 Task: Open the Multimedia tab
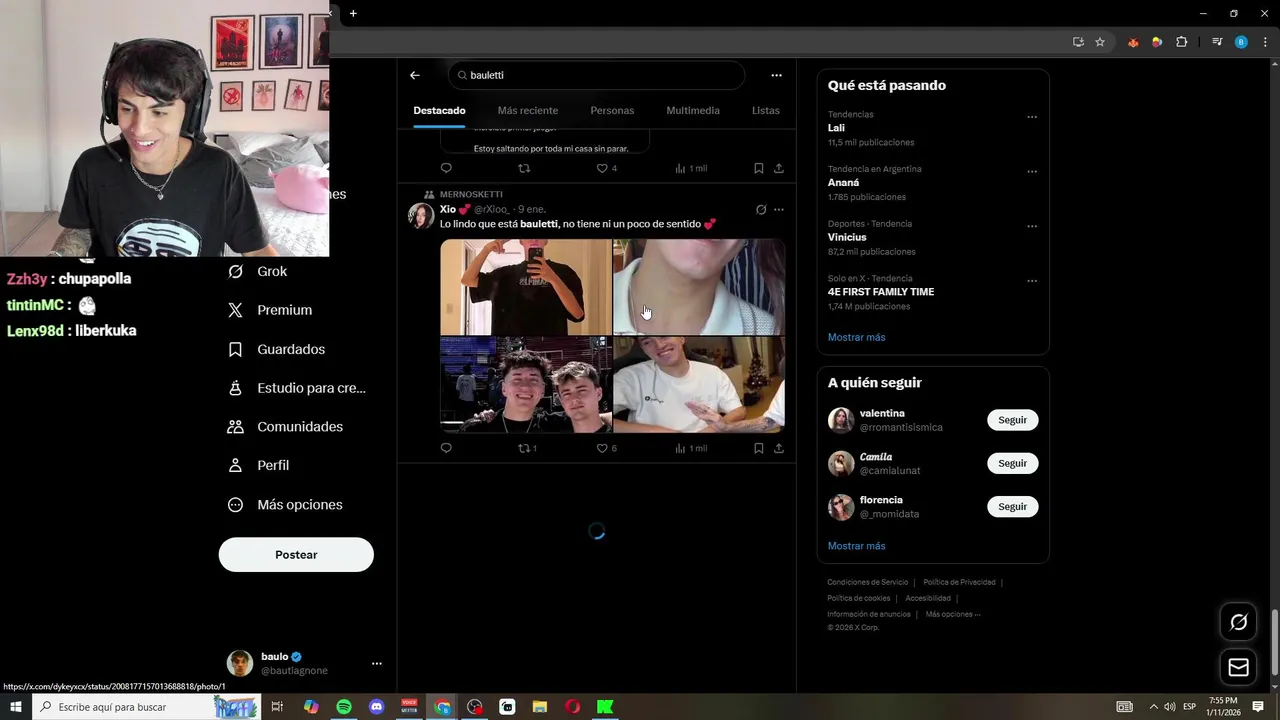[693, 110]
